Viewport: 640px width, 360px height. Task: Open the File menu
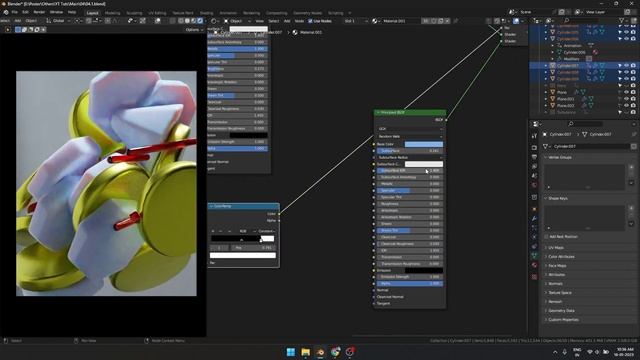15,12
